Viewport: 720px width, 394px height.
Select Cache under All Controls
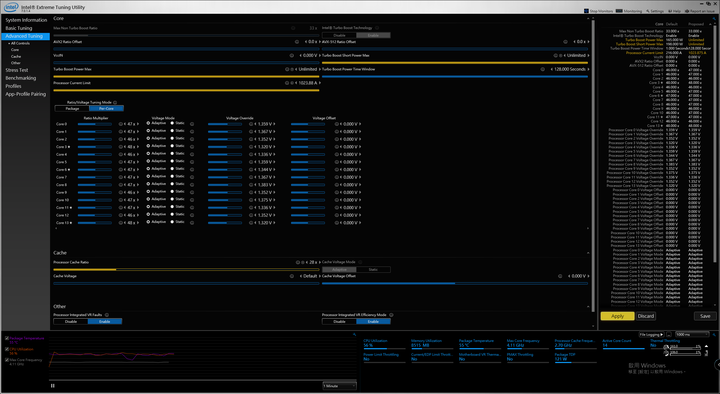[16, 56]
